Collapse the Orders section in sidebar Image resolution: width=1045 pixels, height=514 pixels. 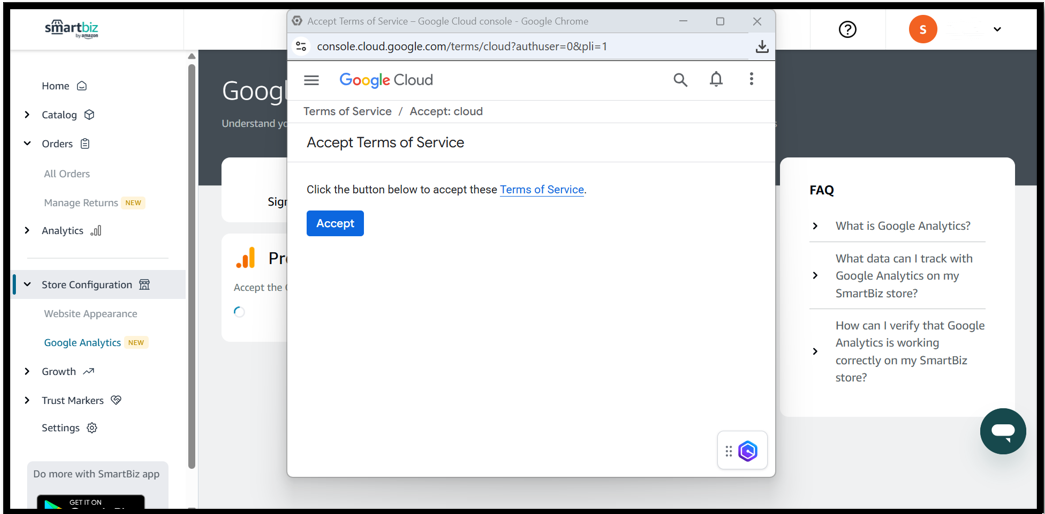point(27,144)
